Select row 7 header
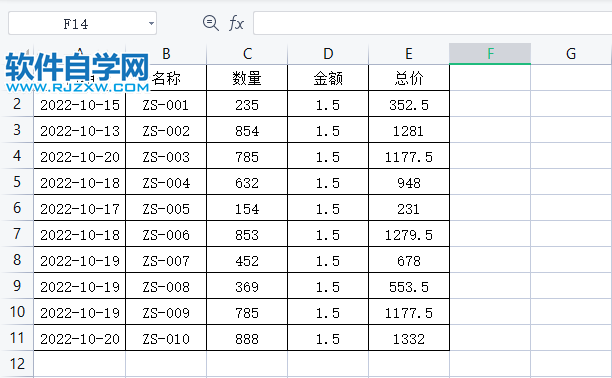612x378 pixels. pyautogui.click(x=17, y=234)
